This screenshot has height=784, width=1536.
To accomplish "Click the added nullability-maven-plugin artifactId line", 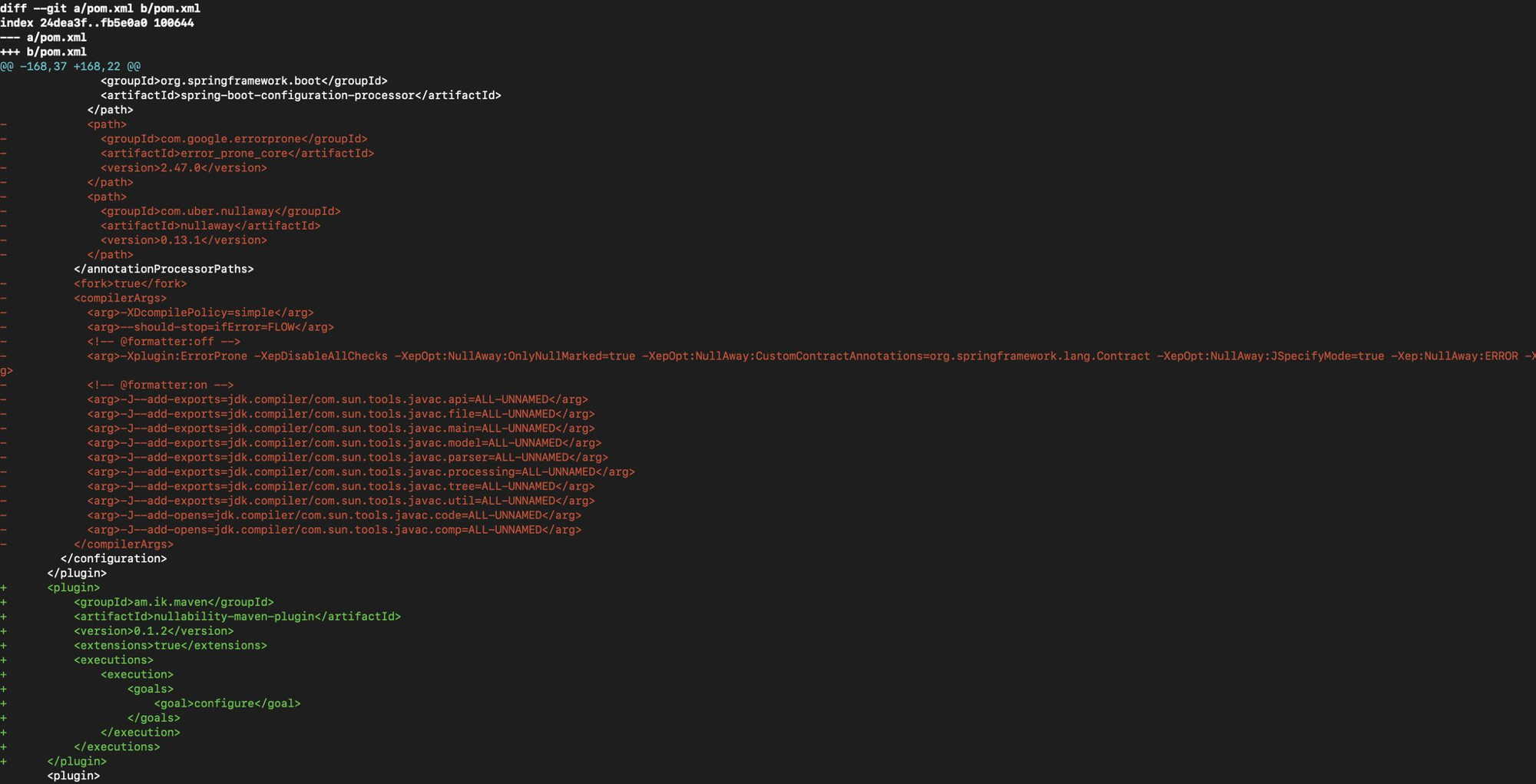I will [x=237, y=617].
